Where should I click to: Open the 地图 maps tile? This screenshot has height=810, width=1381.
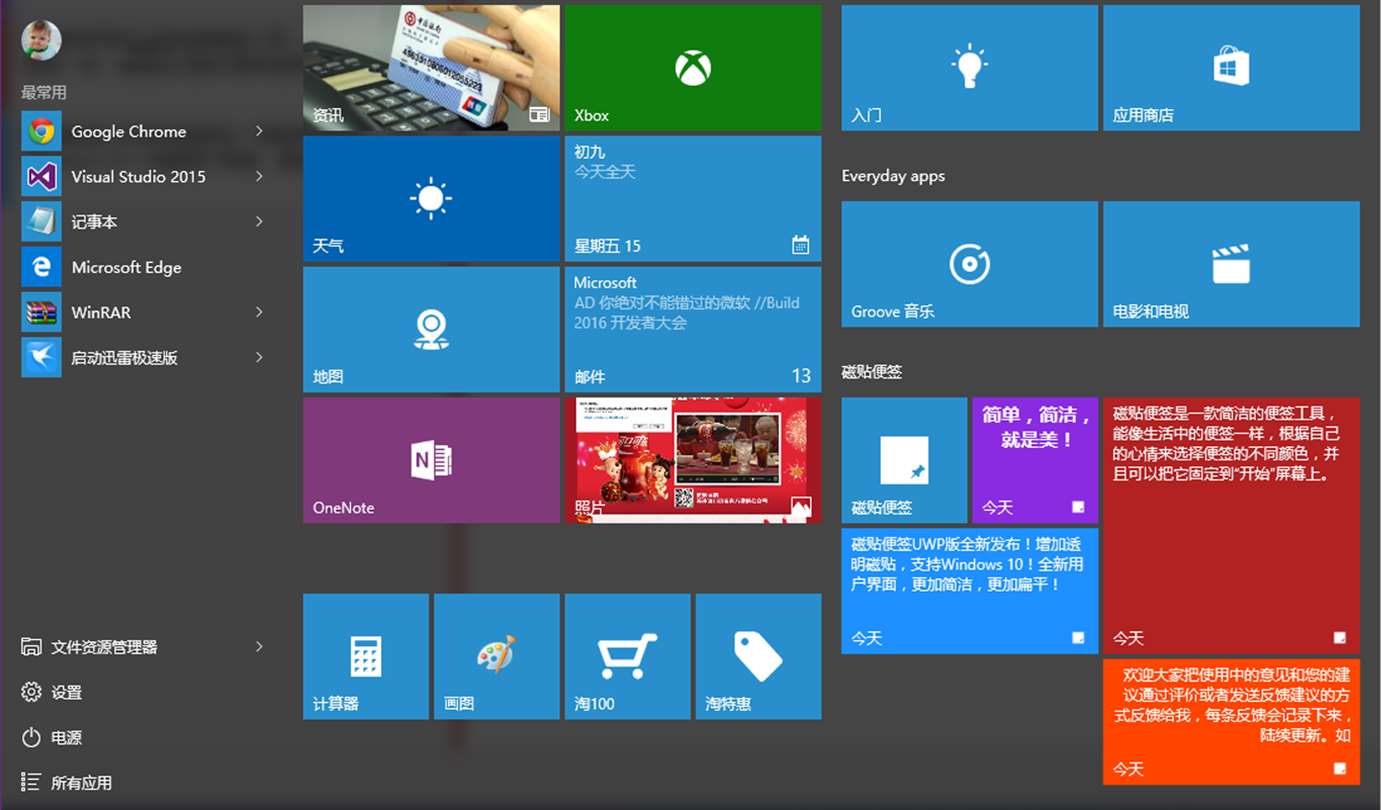pyautogui.click(x=431, y=329)
